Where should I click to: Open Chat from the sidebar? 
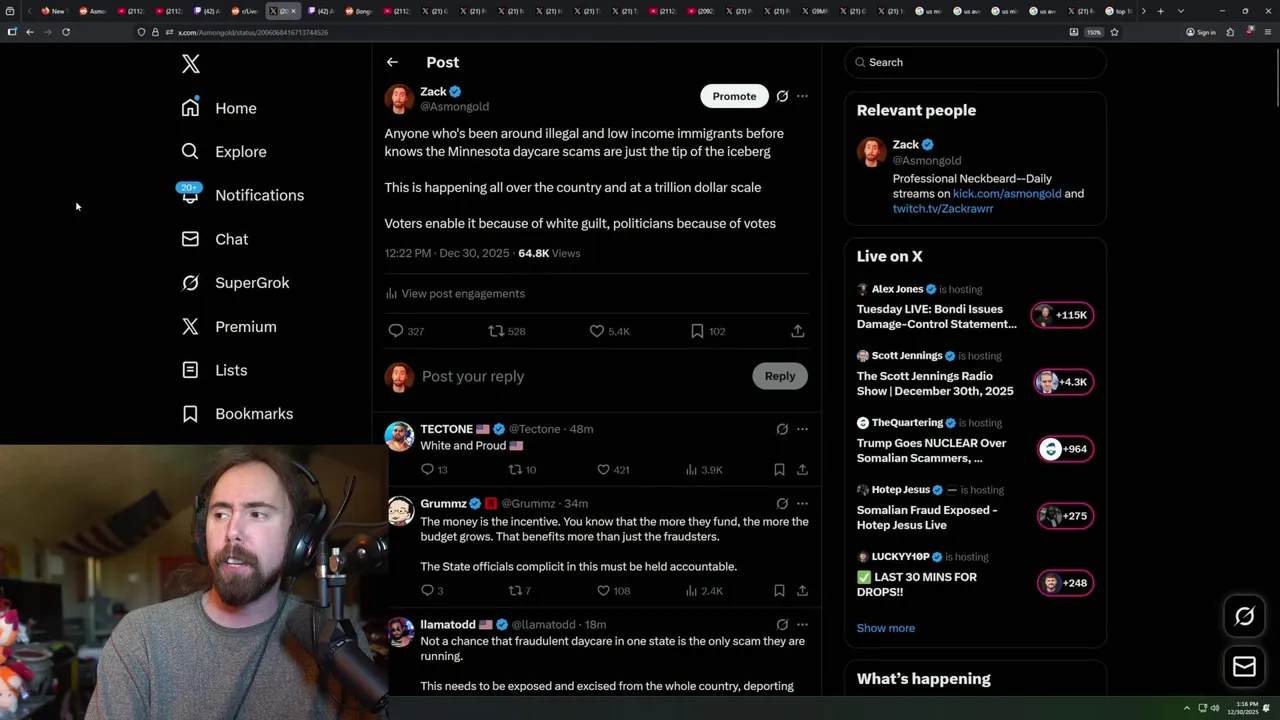tap(215, 239)
